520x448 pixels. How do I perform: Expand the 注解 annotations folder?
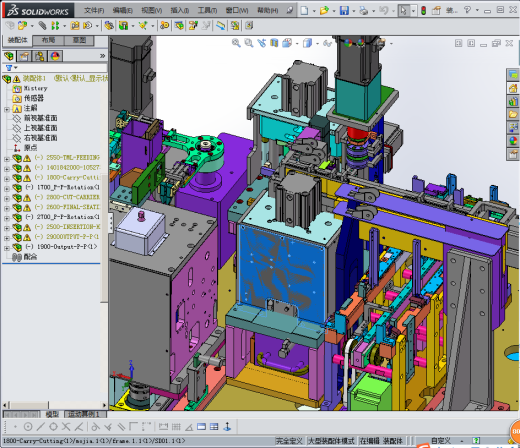click(x=7, y=109)
